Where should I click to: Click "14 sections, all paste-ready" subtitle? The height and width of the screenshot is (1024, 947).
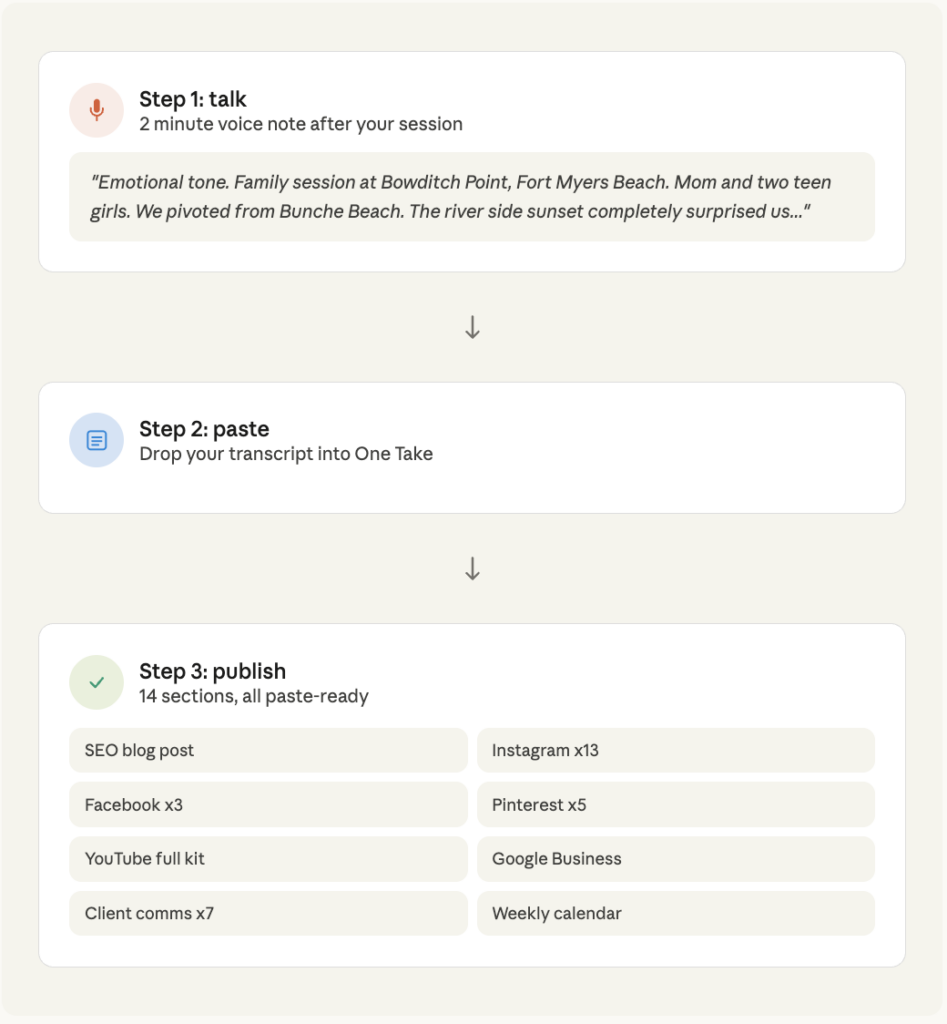(x=254, y=696)
